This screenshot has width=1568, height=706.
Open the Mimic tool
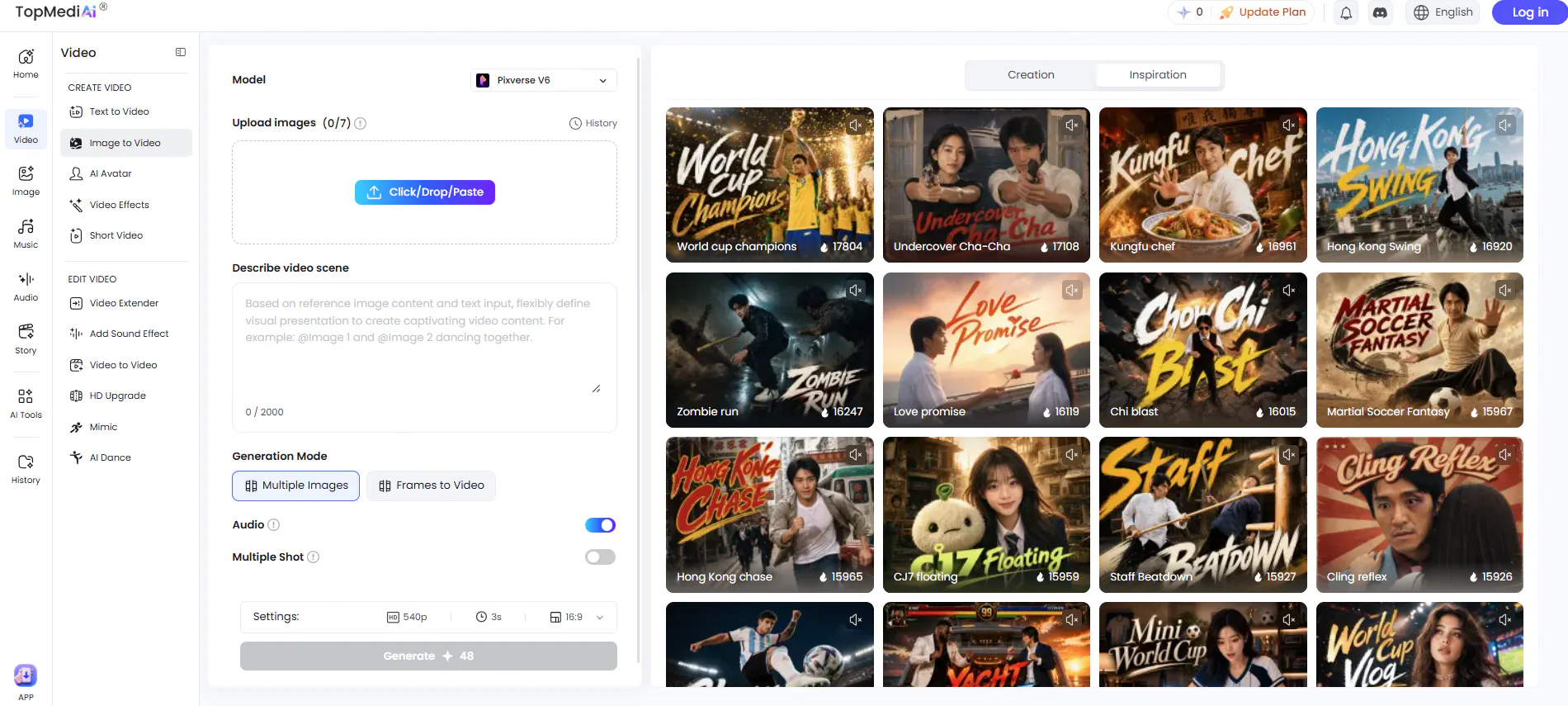[x=125, y=427]
